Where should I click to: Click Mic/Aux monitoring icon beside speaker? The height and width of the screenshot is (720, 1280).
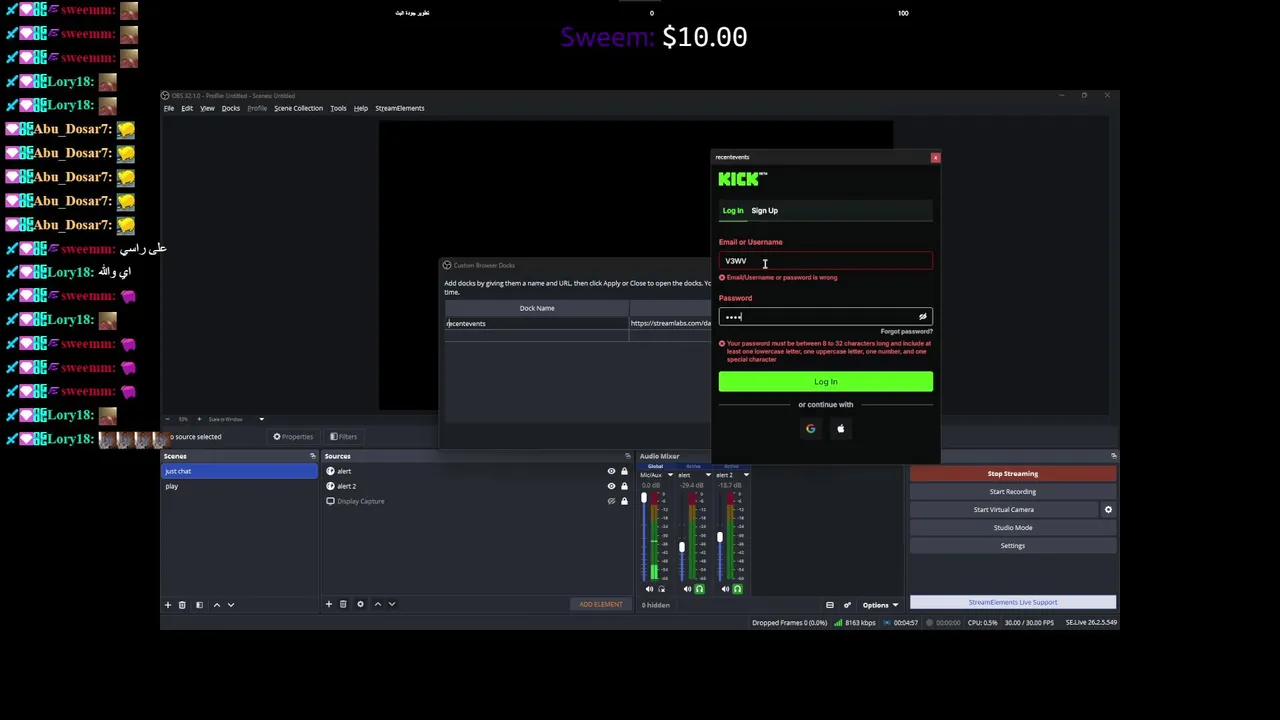(x=661, y=589)
